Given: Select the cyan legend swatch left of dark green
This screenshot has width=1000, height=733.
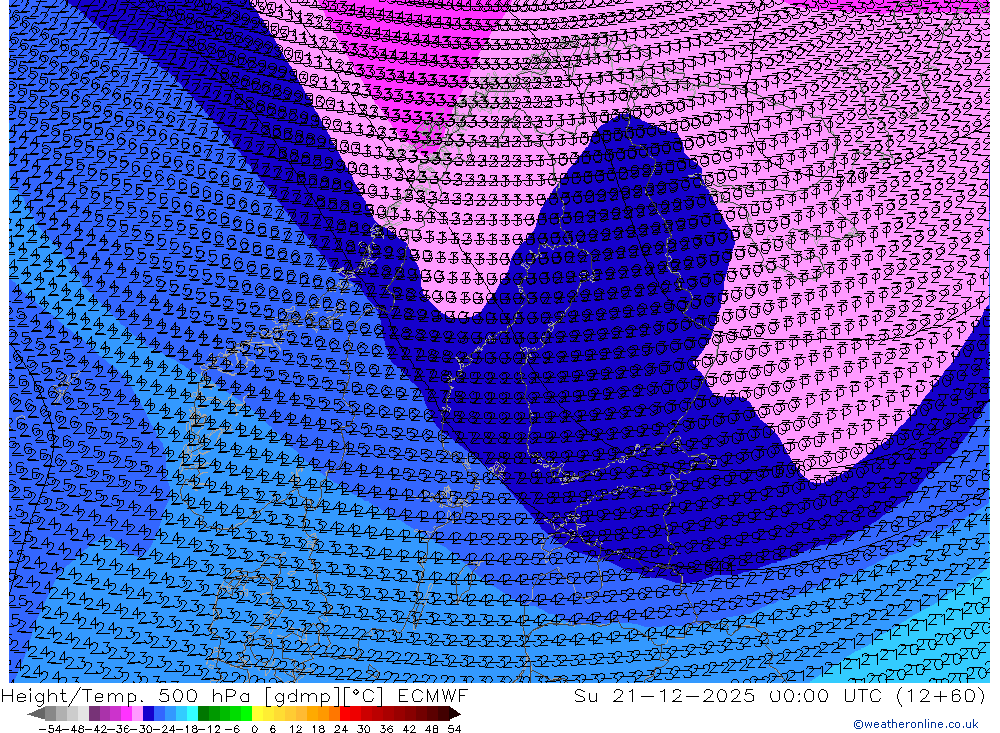Looking at the screenshot, I should (x=192, y=713).
